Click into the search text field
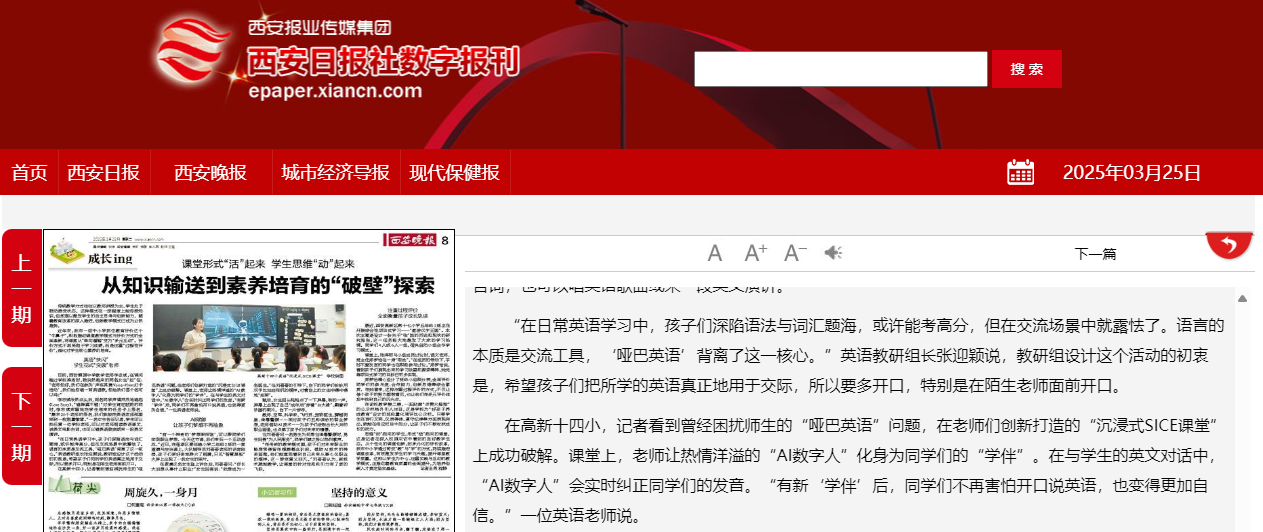Image resolution: width=1263 pixels, height=532 pixels. tap(840, 69)
